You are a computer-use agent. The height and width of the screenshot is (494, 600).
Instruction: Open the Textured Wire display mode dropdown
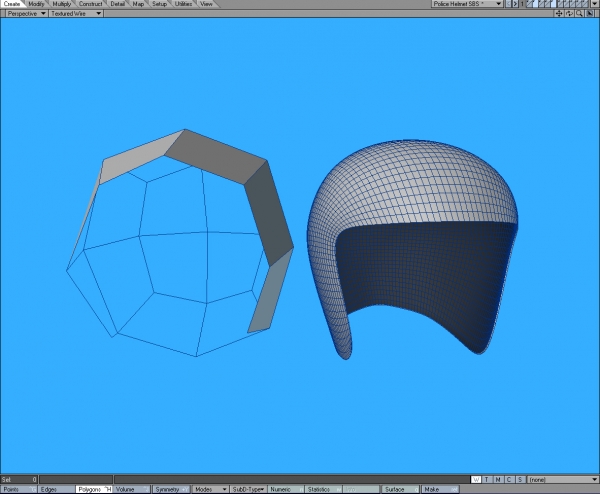[x=76, y=13]
